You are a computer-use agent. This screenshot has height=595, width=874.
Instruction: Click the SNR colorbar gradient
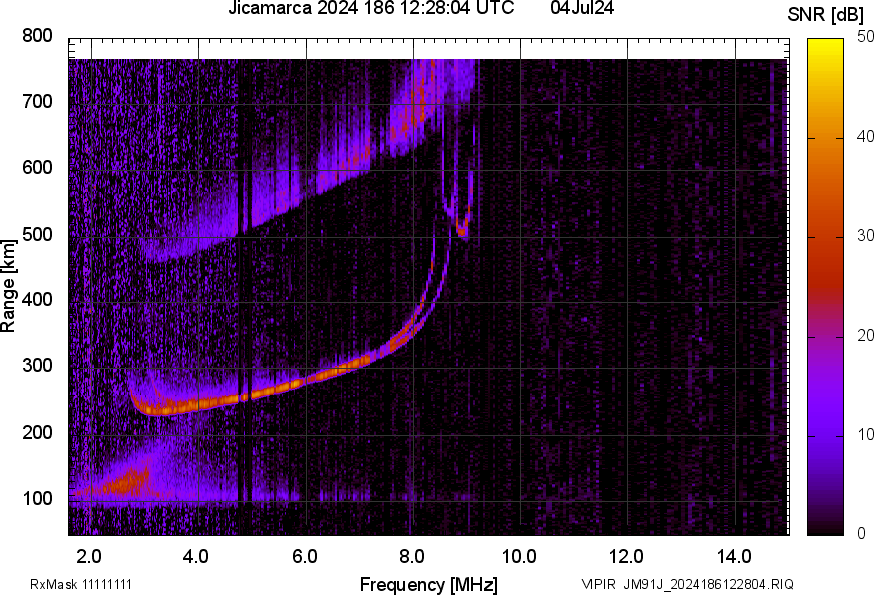826,287
